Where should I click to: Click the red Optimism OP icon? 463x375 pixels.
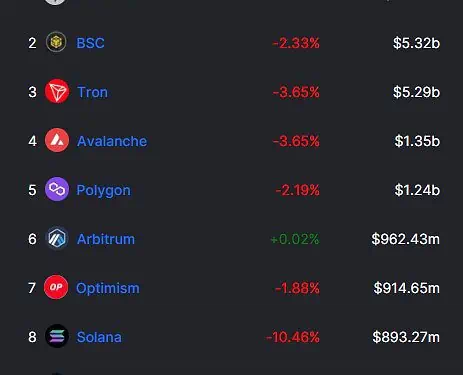coord(56,287)
